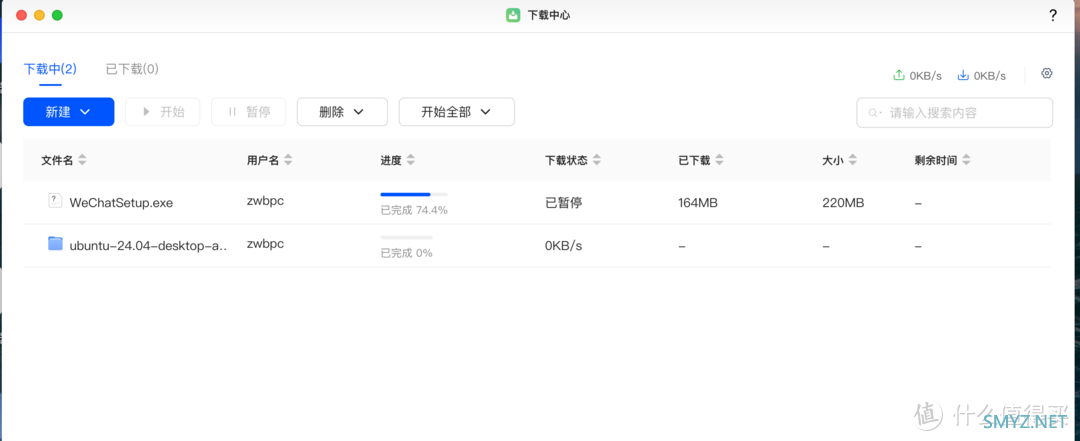Click the search magnifier icon

[874, 113]
